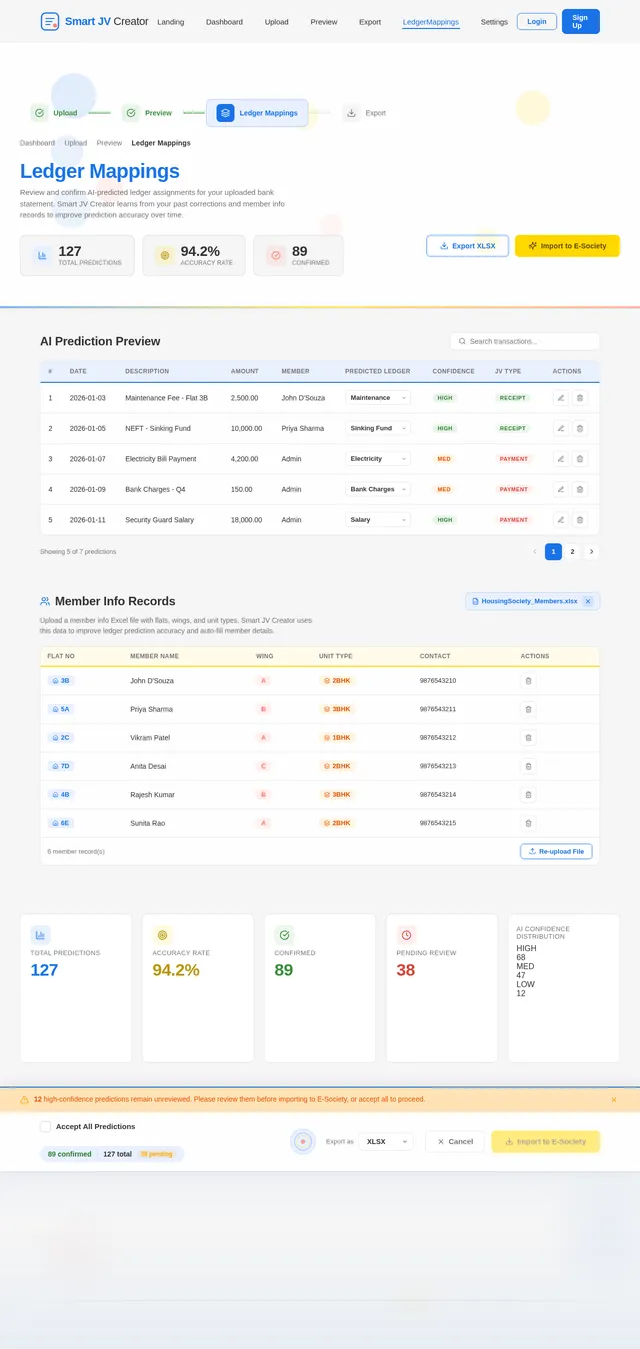Go to previous page of predictions

tap(534, 551)
